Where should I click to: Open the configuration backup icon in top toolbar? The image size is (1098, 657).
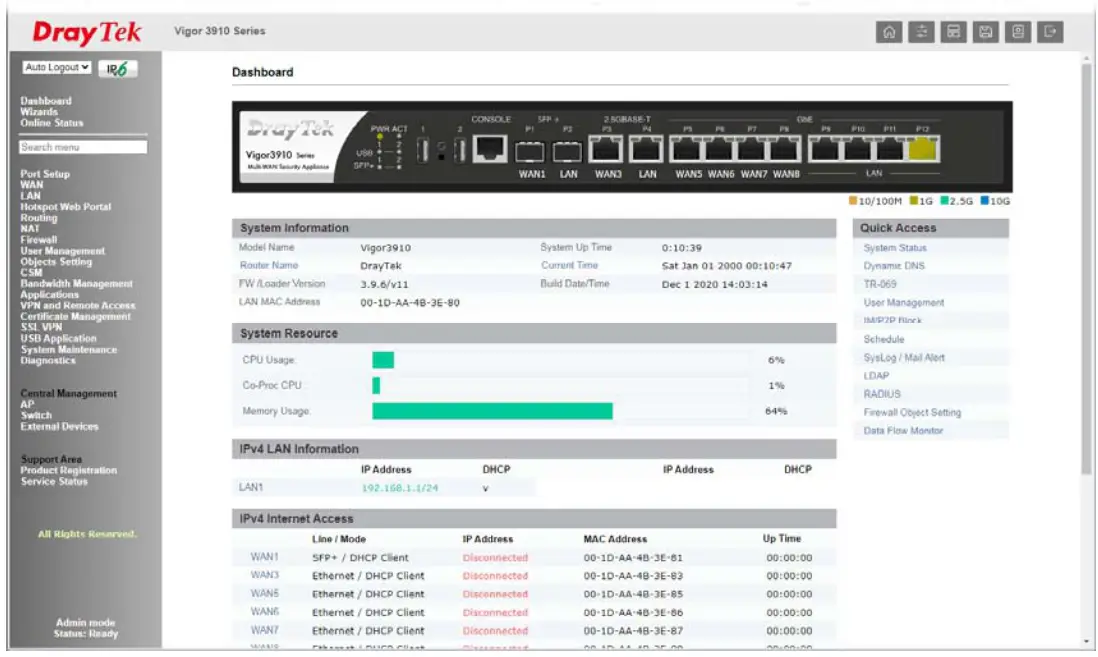[953, 31]
